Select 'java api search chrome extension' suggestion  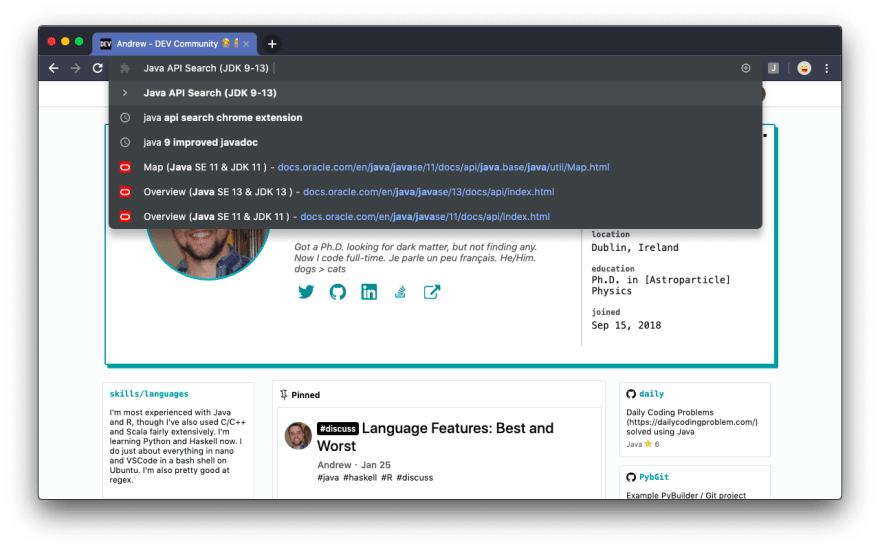(x=436, y=117)
